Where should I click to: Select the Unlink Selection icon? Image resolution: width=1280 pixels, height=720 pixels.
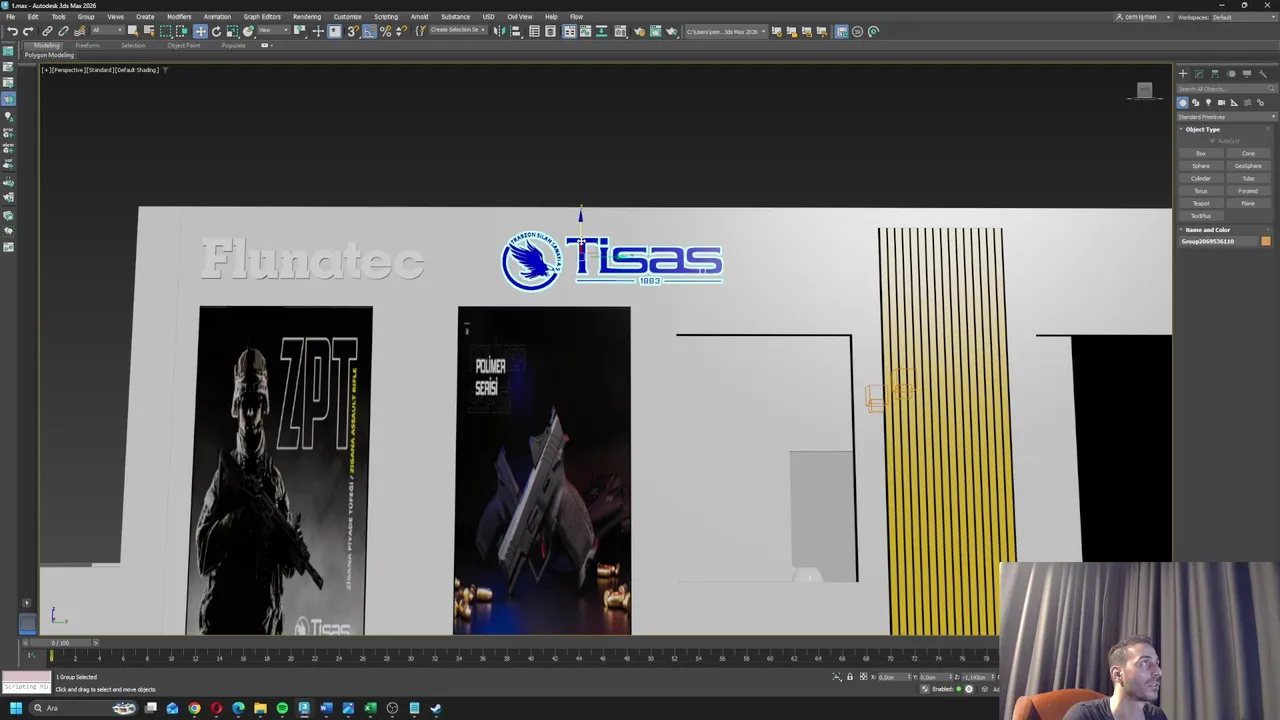tap(63, 31)
